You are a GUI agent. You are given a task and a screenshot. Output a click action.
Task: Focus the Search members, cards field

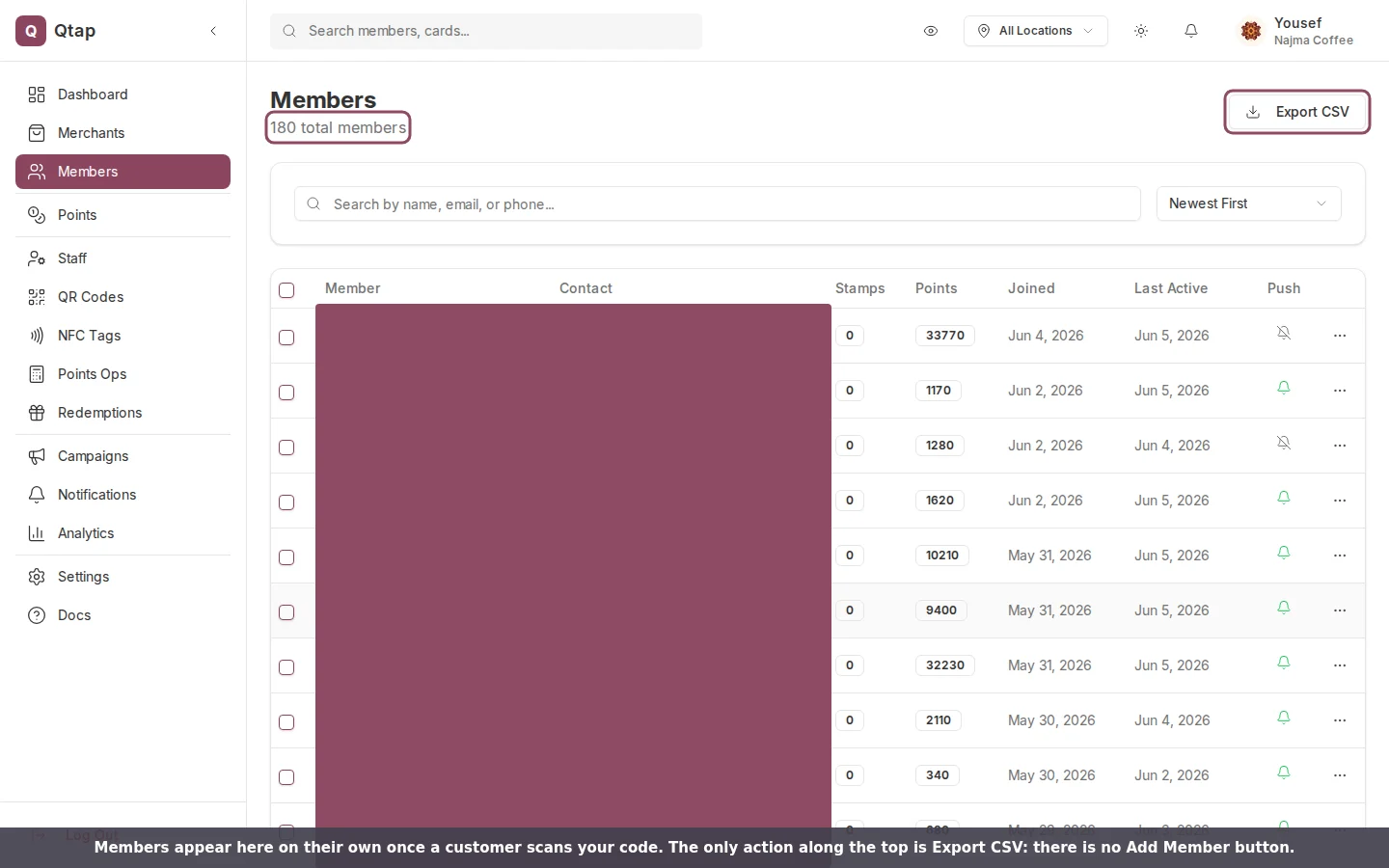486,31
